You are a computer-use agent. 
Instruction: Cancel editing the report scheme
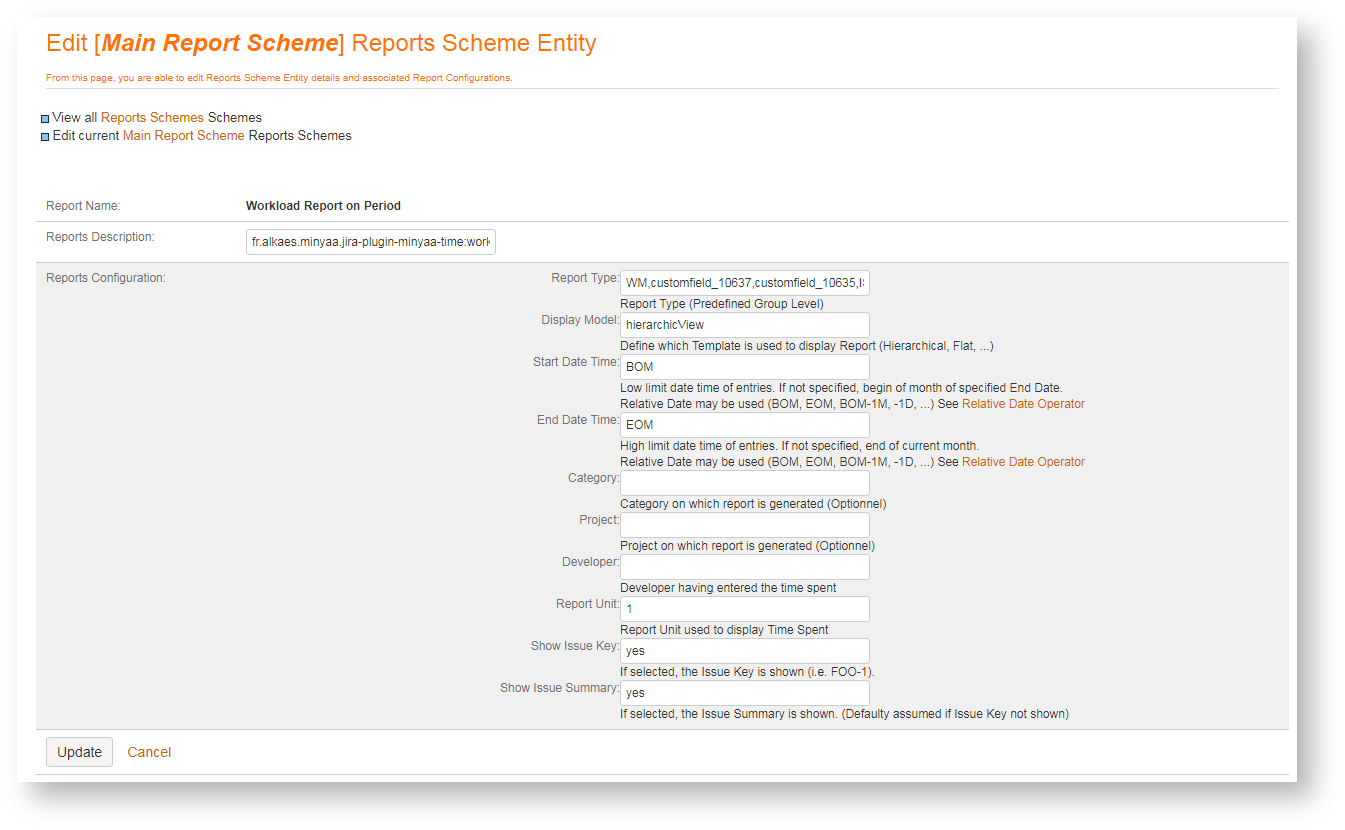149,752
